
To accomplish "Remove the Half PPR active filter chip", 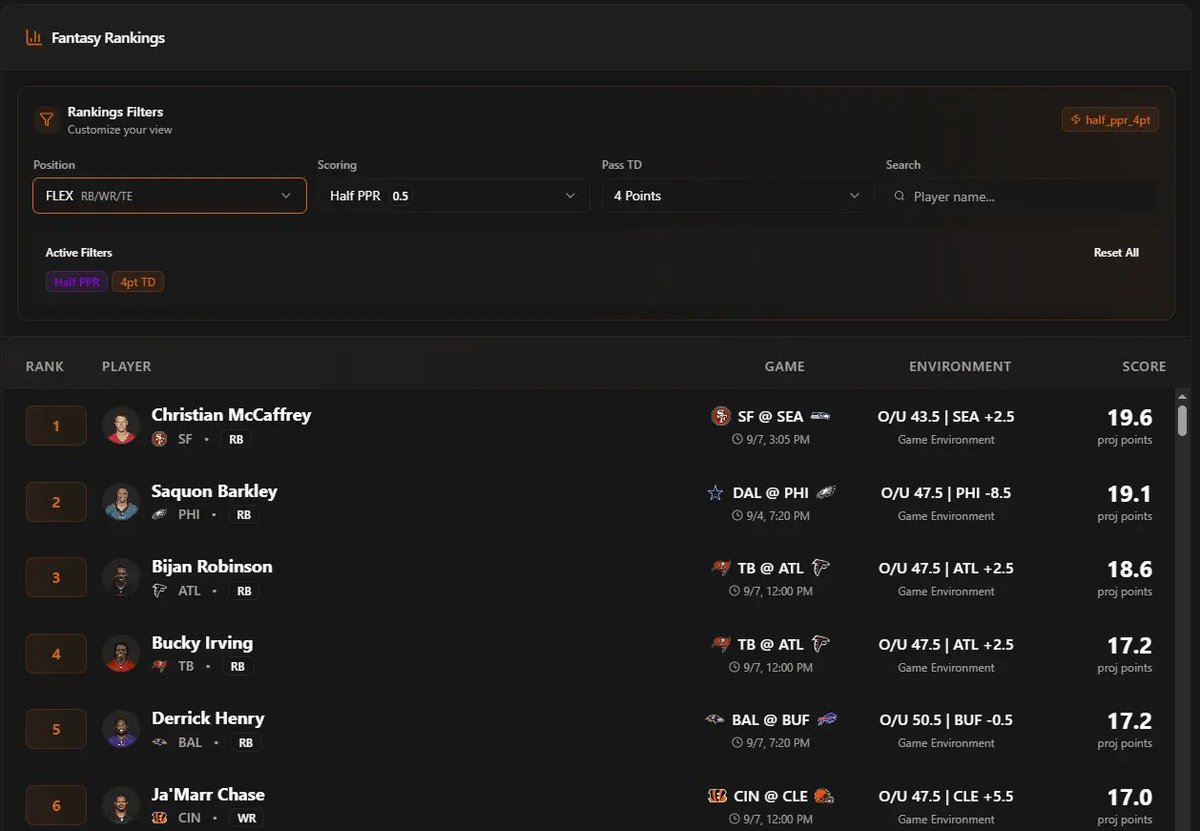I will (x=77, y=282).
